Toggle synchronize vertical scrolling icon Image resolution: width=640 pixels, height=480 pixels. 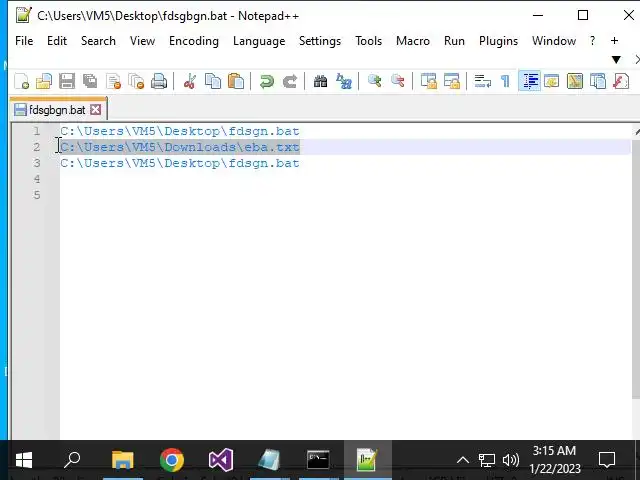429,81
